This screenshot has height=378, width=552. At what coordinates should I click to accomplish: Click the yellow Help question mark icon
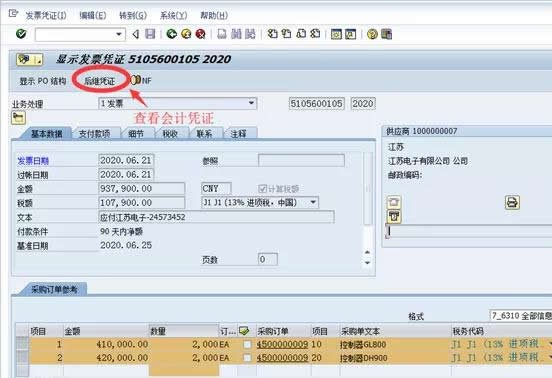372,34
